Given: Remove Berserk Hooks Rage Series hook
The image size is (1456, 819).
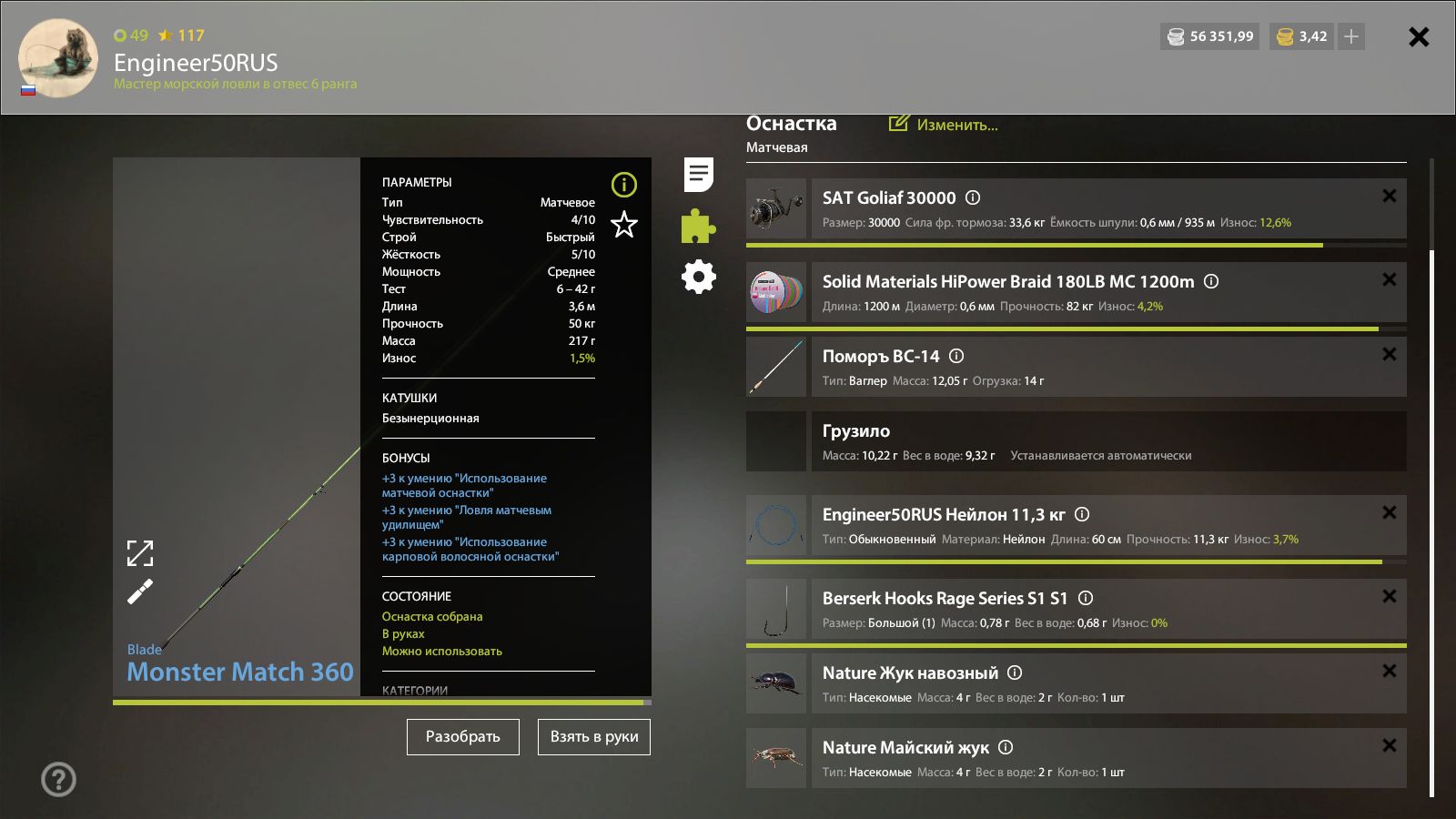Looking at the screenshot, I should (x=1390, y=596).
